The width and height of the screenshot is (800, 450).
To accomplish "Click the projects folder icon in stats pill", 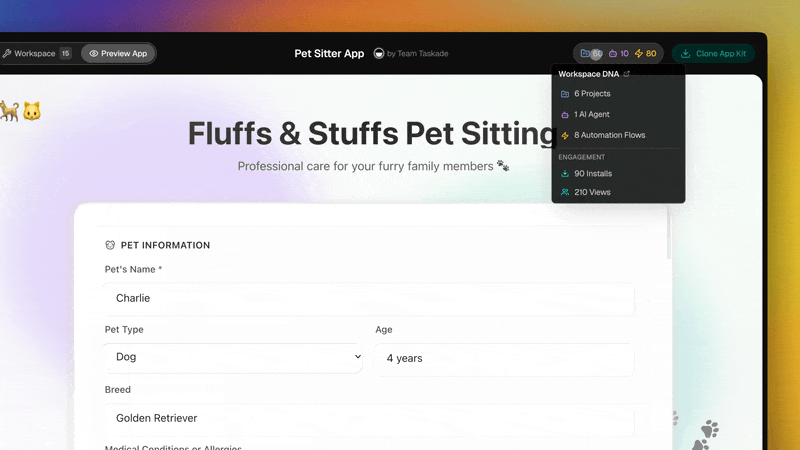I will click(x=585, y=53).
